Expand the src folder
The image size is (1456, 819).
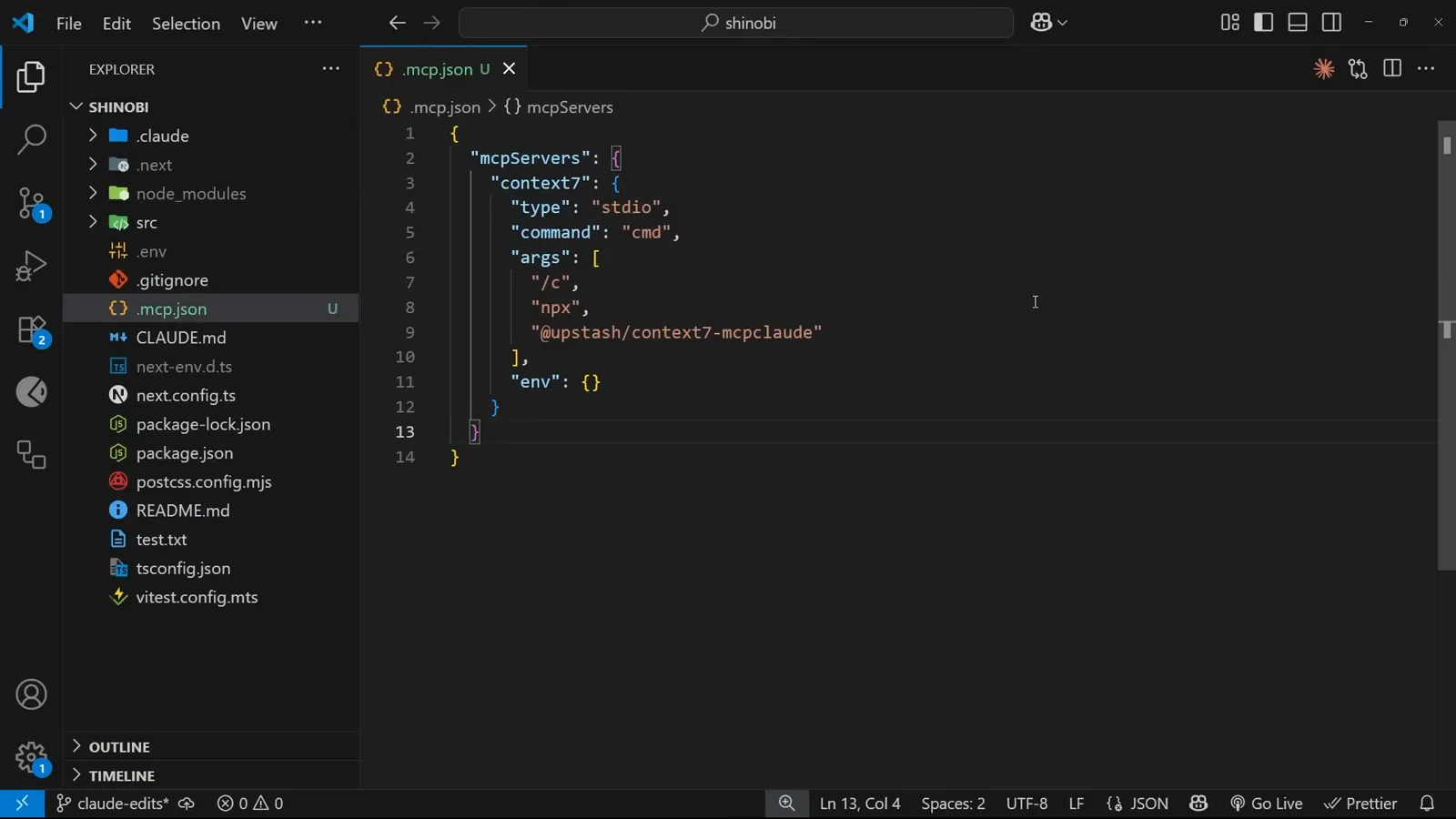coord(211,222)
